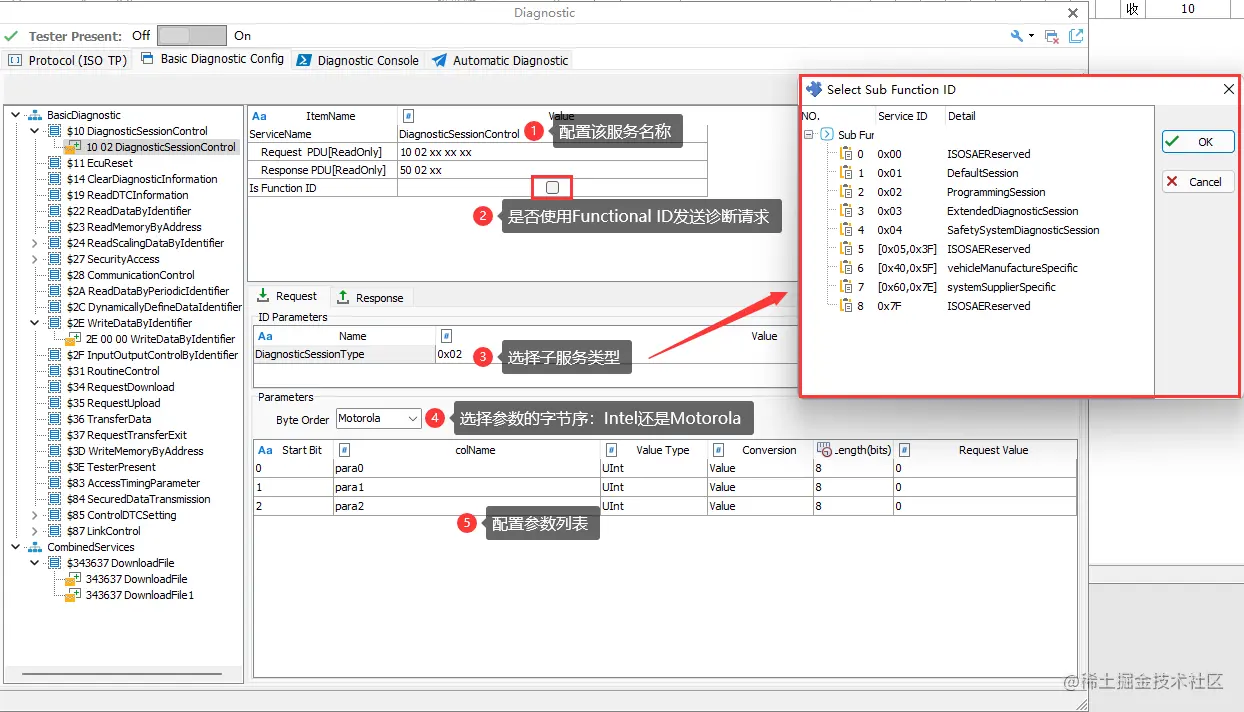
Task: Click the 0x04 SafetySystemDiagnosticSession row icon
Action: click(x=846, y=230)
